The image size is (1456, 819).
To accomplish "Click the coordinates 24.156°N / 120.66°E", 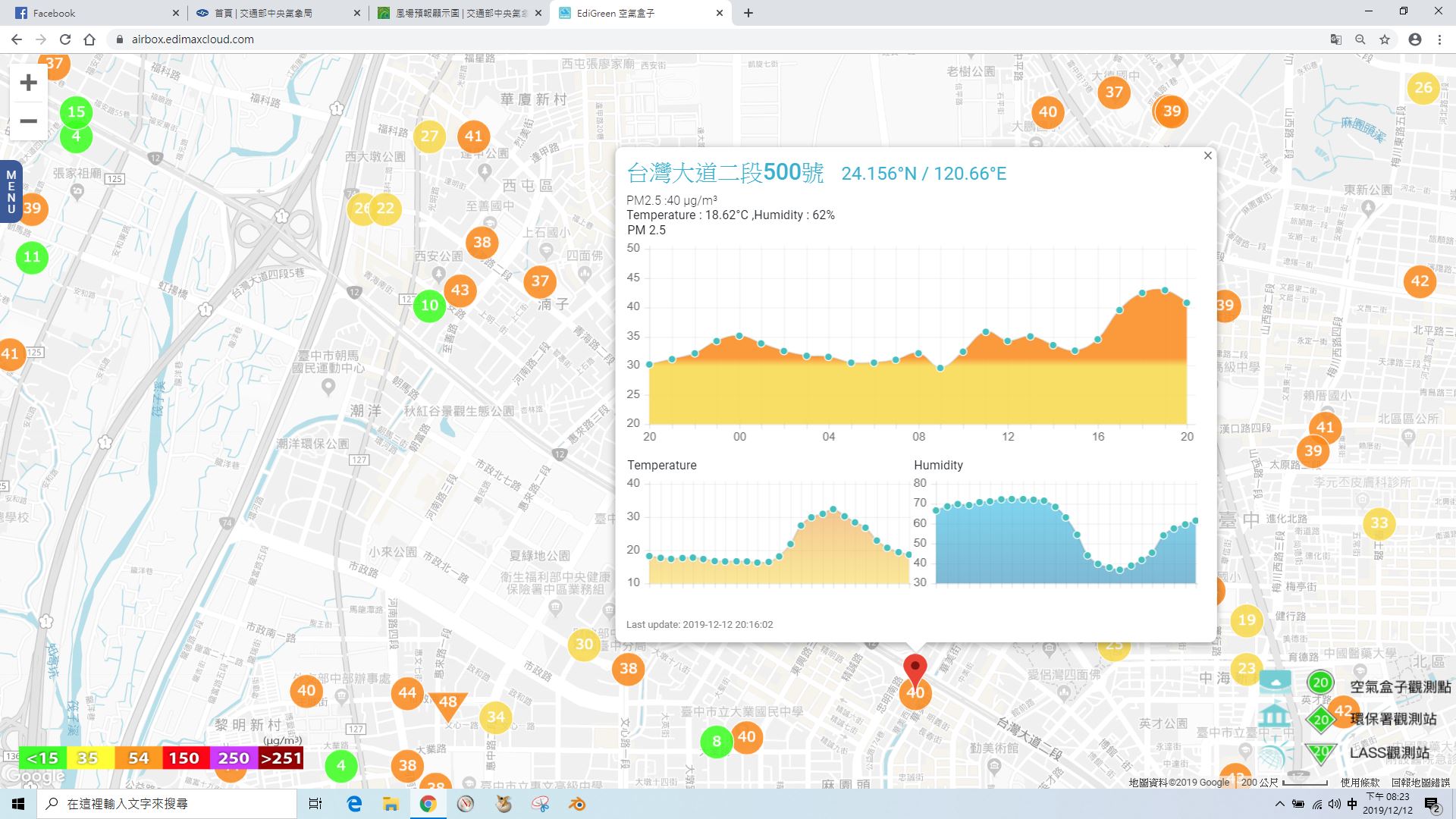I will click(924, 174).
